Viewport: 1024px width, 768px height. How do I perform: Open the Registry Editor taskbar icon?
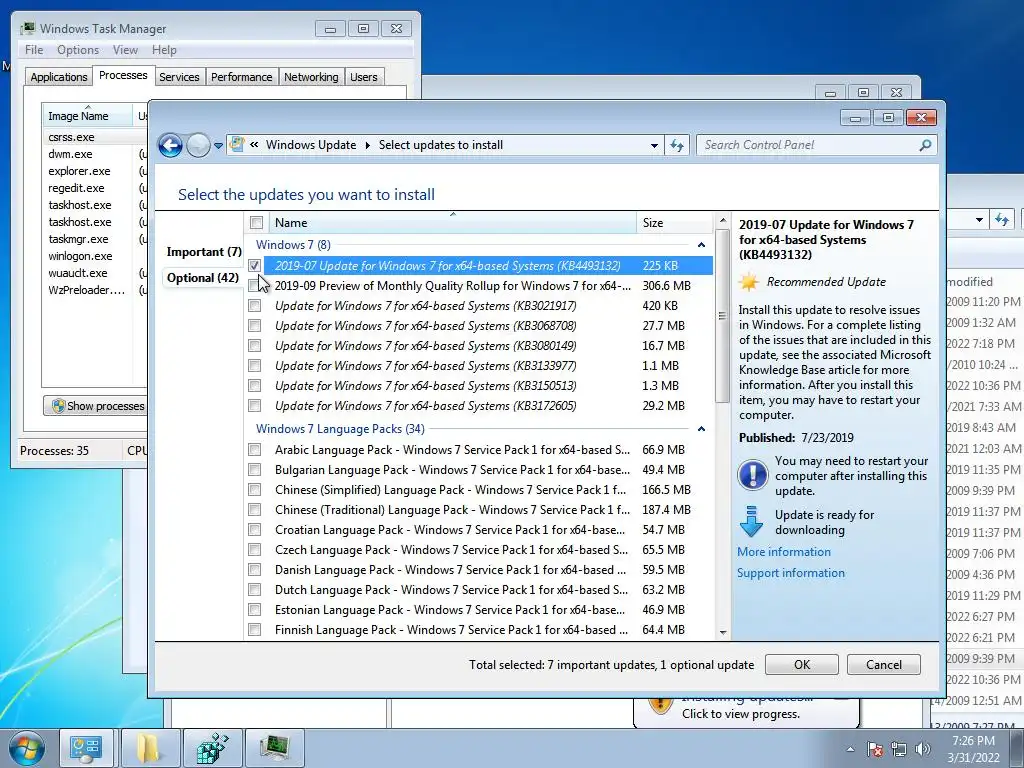click(212, 748)
